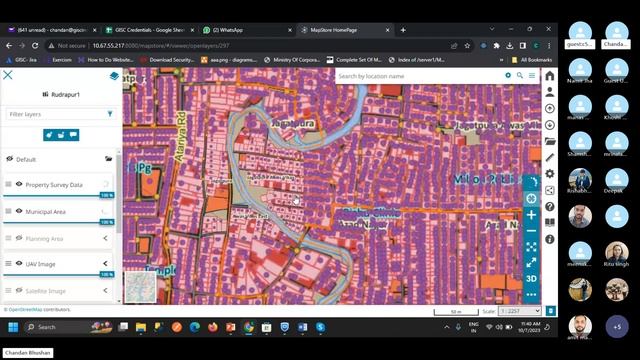This screenshot has width=640, height=360.
Task: Show the Planning Area layer
Action: point(19,238)
